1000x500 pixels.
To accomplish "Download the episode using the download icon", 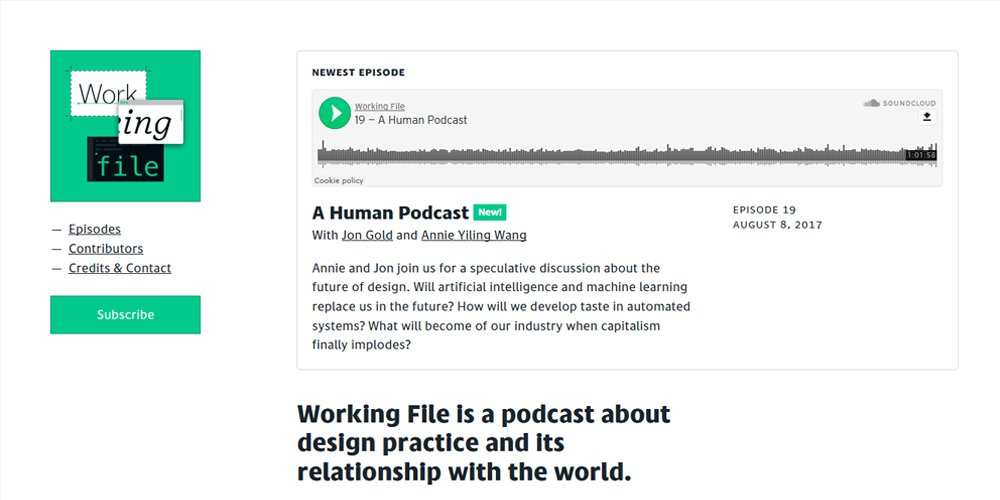I will [x=927, y=117].
